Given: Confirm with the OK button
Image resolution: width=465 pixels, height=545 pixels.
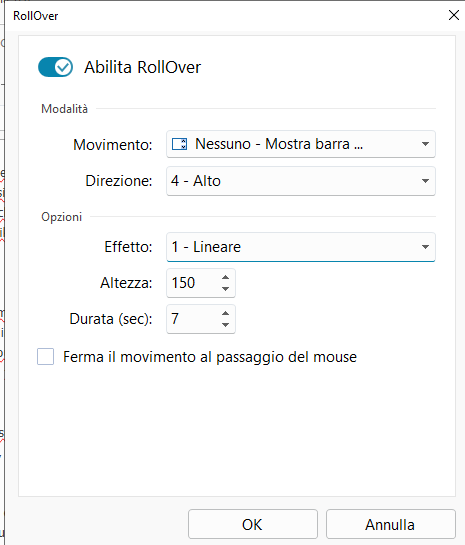Looking at the screenshot, I should [253, 524].
